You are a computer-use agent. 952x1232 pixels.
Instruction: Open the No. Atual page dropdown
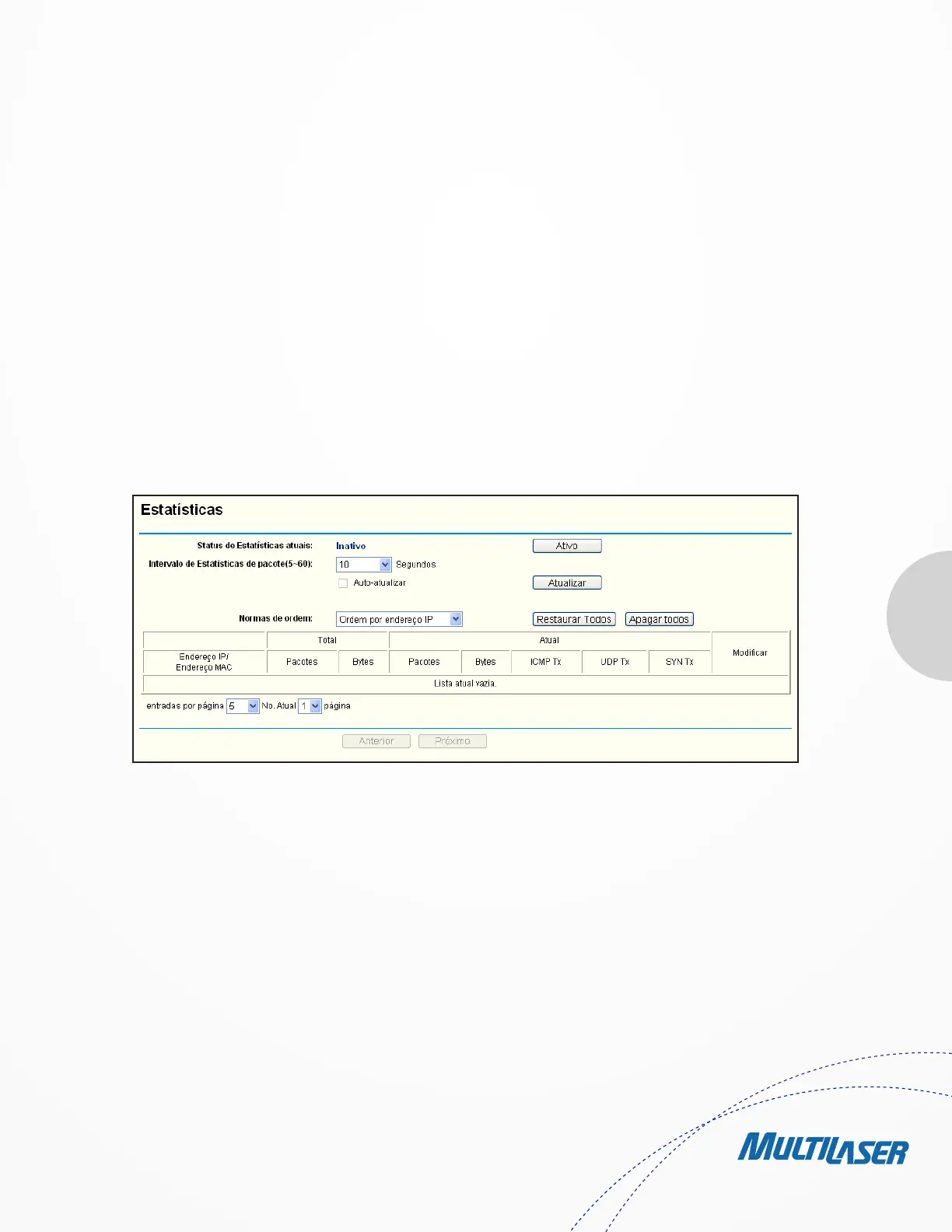tap(310, 706)
